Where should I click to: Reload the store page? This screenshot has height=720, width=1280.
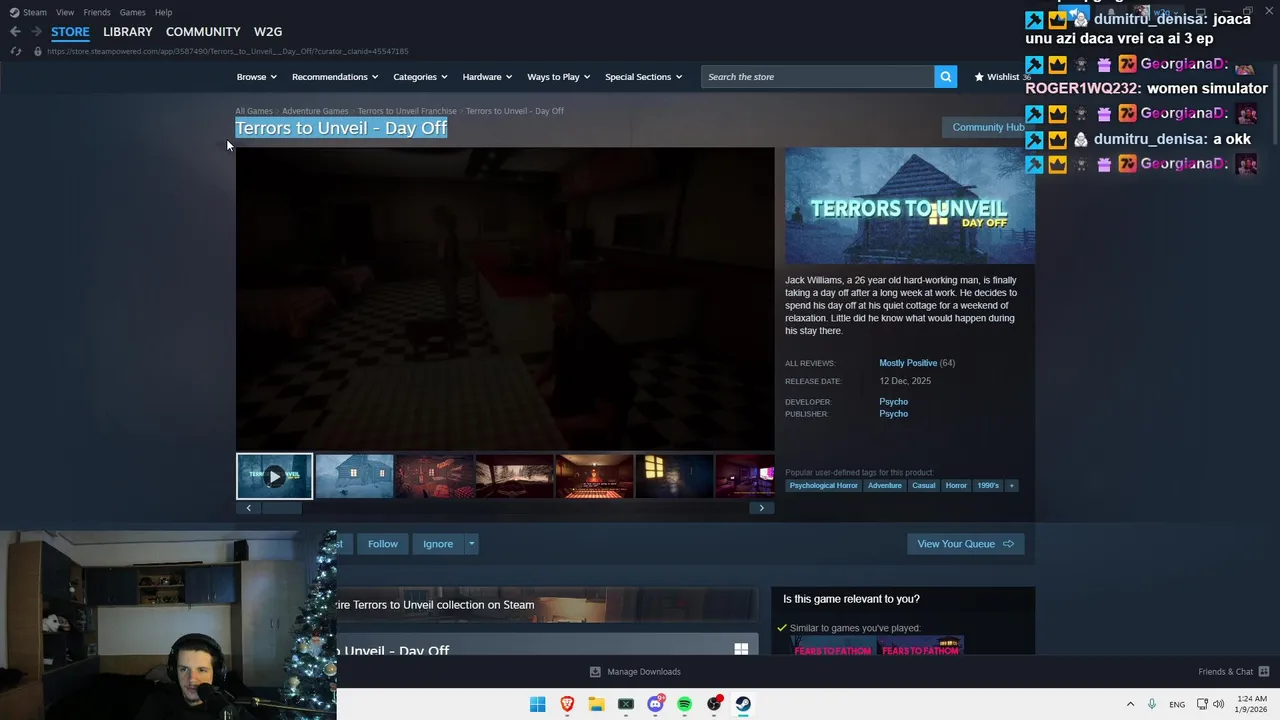tap(16, 51)
